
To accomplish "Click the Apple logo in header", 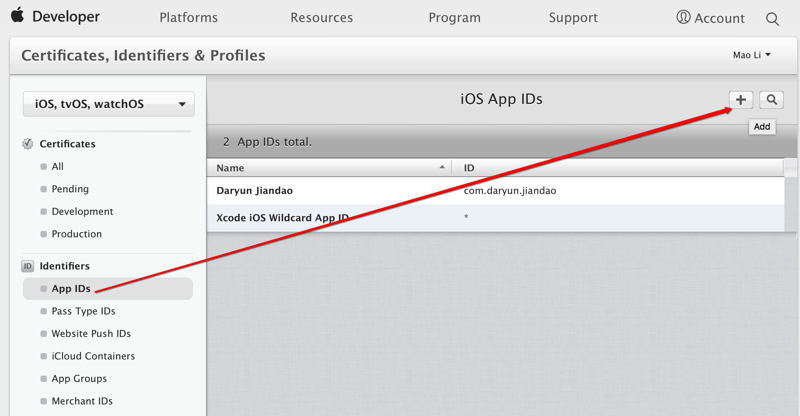I will pos(17,16).
